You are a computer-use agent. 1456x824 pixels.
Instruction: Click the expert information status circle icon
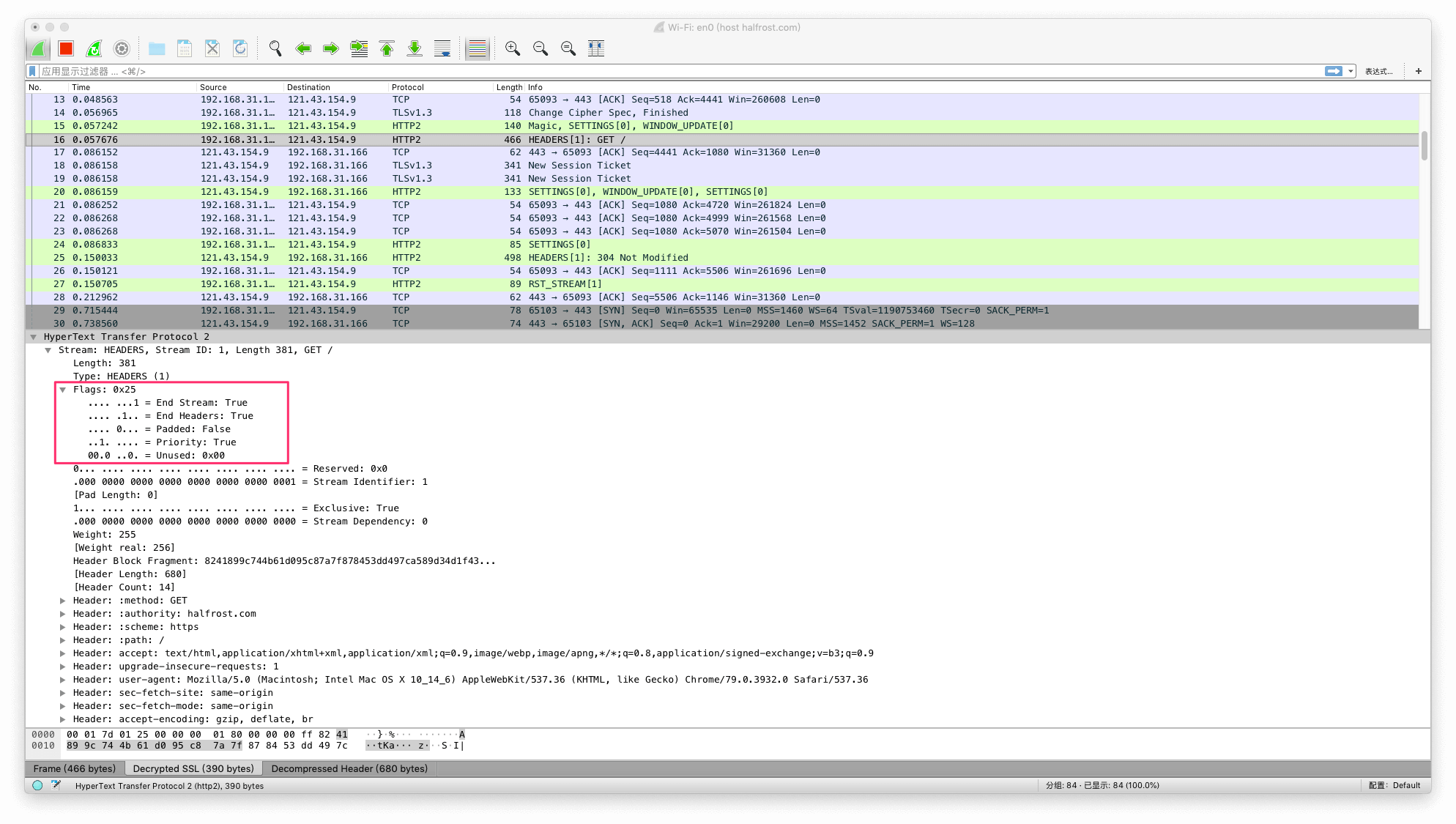[x=37, y=786]
